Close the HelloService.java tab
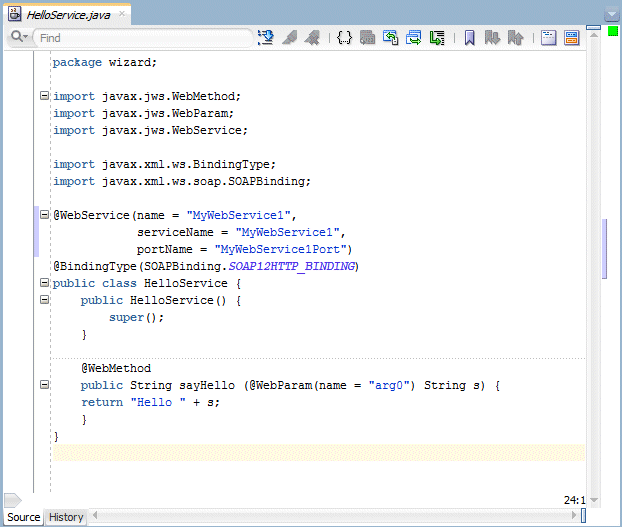Image resolution: width=622 pixels, height=527 pixels. click(122, 14)
